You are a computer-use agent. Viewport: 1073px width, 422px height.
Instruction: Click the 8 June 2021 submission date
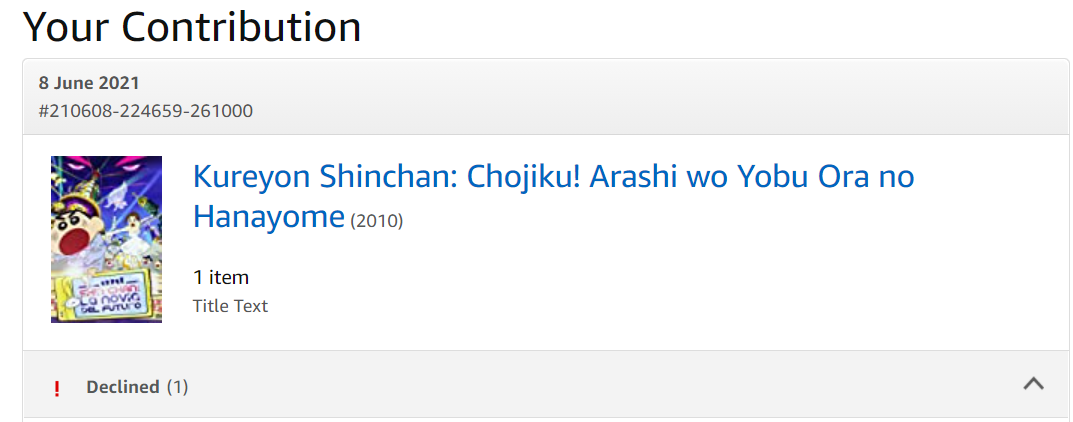pyautogui.click(x=89, y=83)
